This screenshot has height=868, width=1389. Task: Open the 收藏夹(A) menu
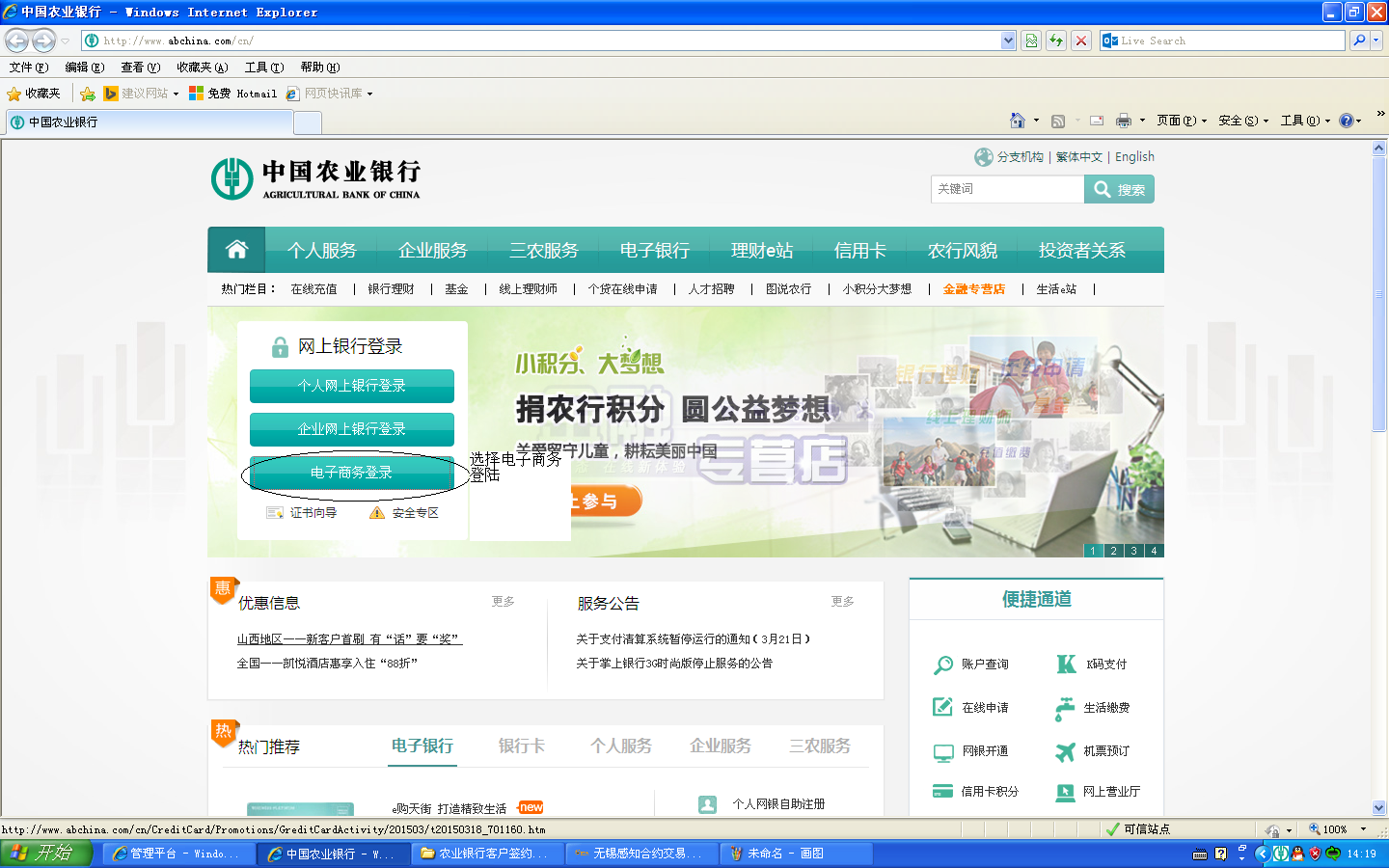(202, 68)
